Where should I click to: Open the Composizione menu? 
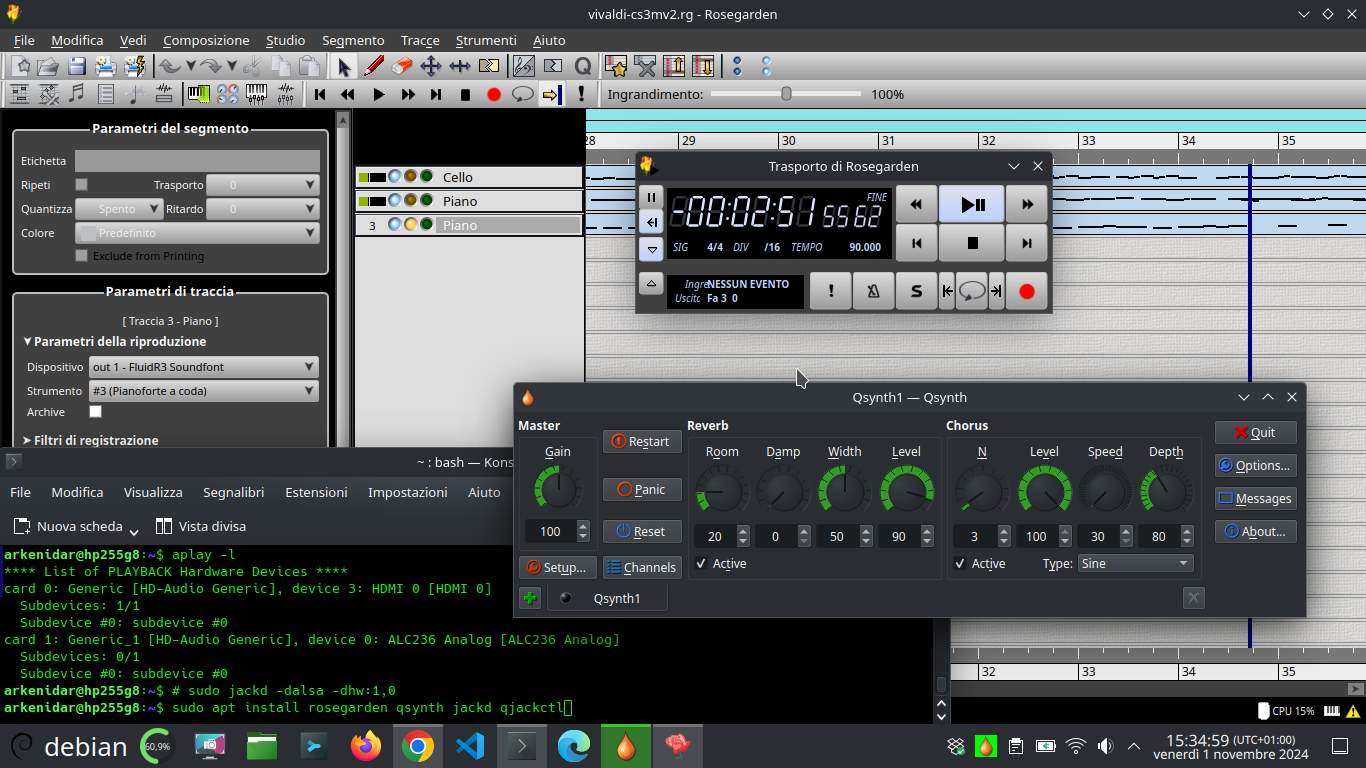pos(206,41)
